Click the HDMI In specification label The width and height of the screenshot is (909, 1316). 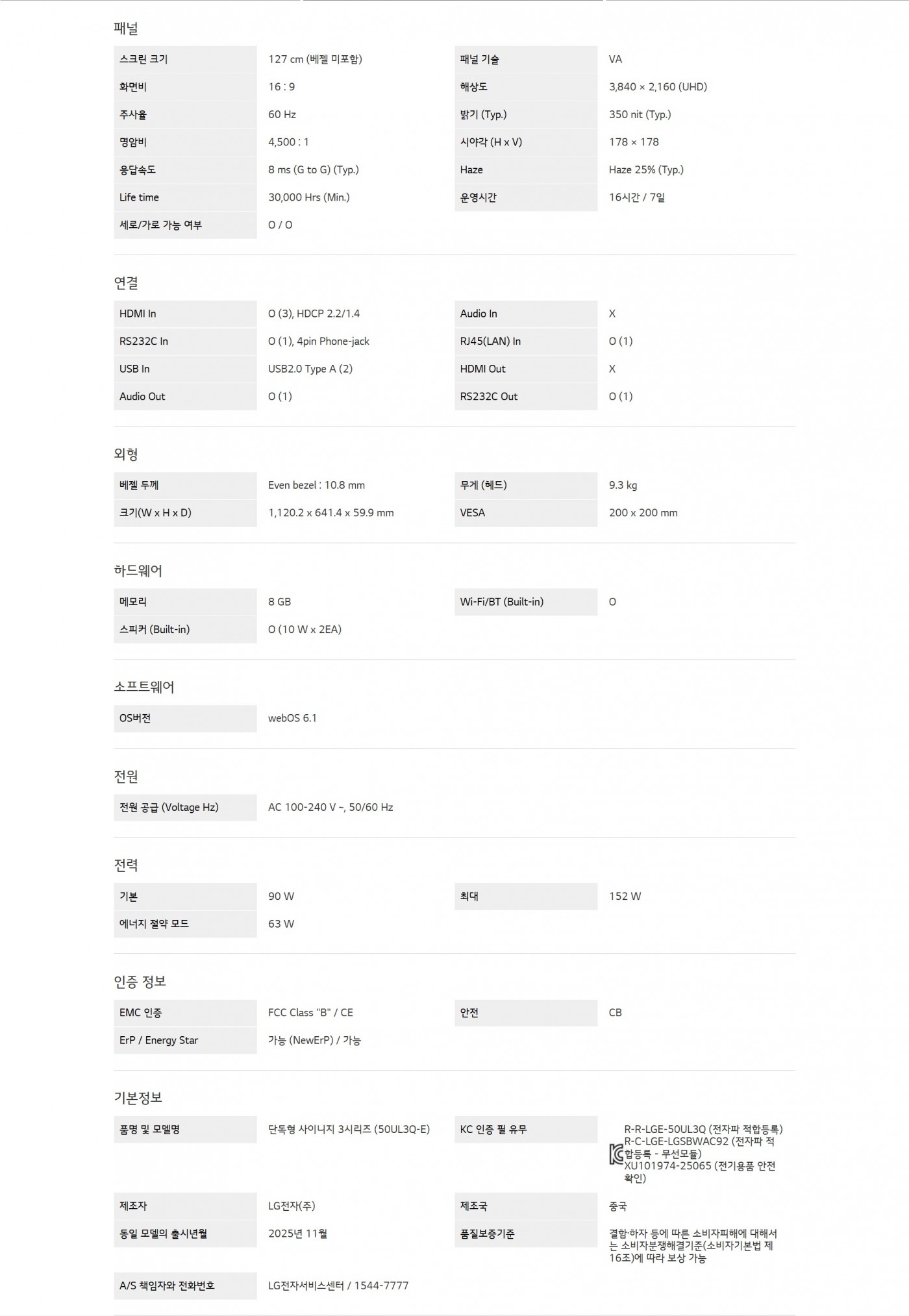(138, 314)
